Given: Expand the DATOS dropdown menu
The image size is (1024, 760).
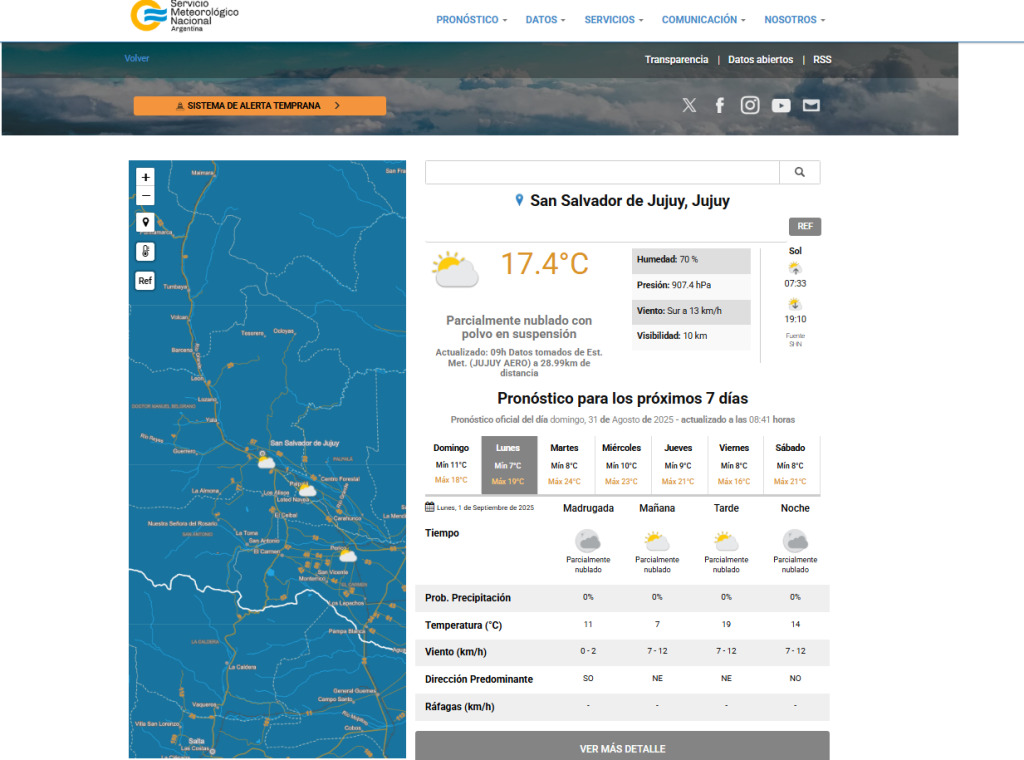Looking at the screenshot, I should coord(545,20).
